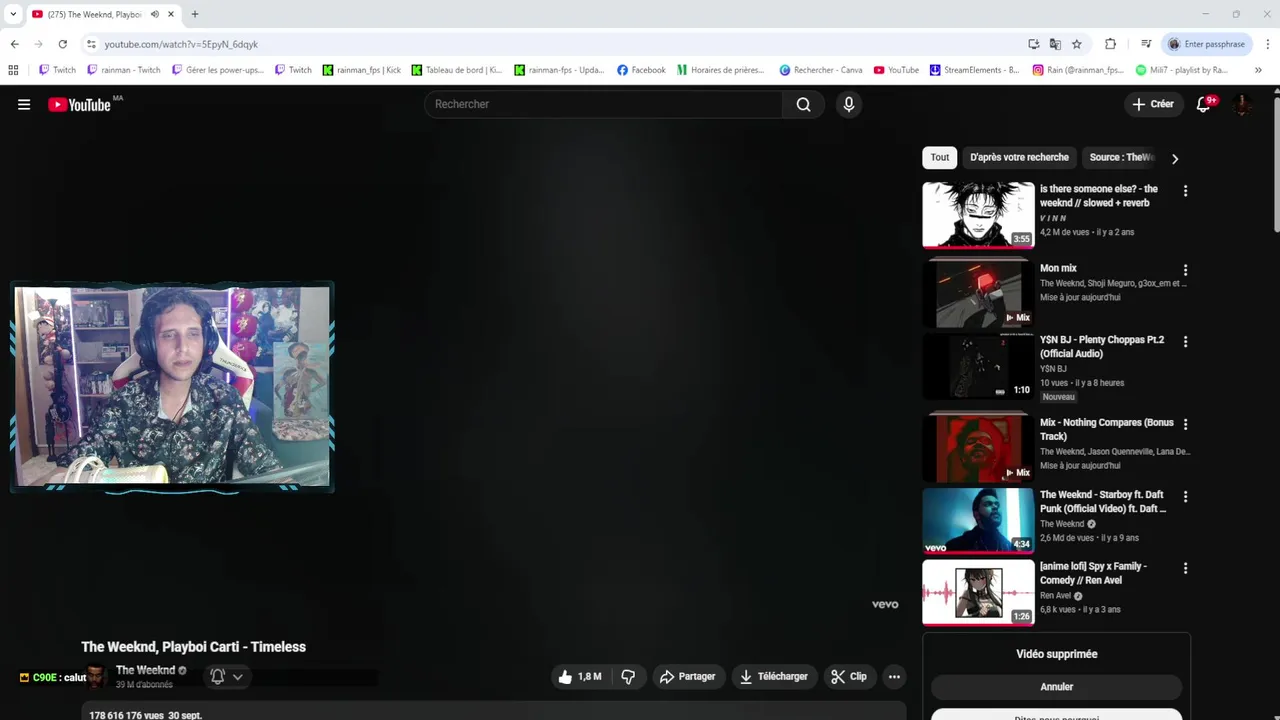Open 'Horaires de prières' bookmark
1280x720 pixels.
click(720, 70)
